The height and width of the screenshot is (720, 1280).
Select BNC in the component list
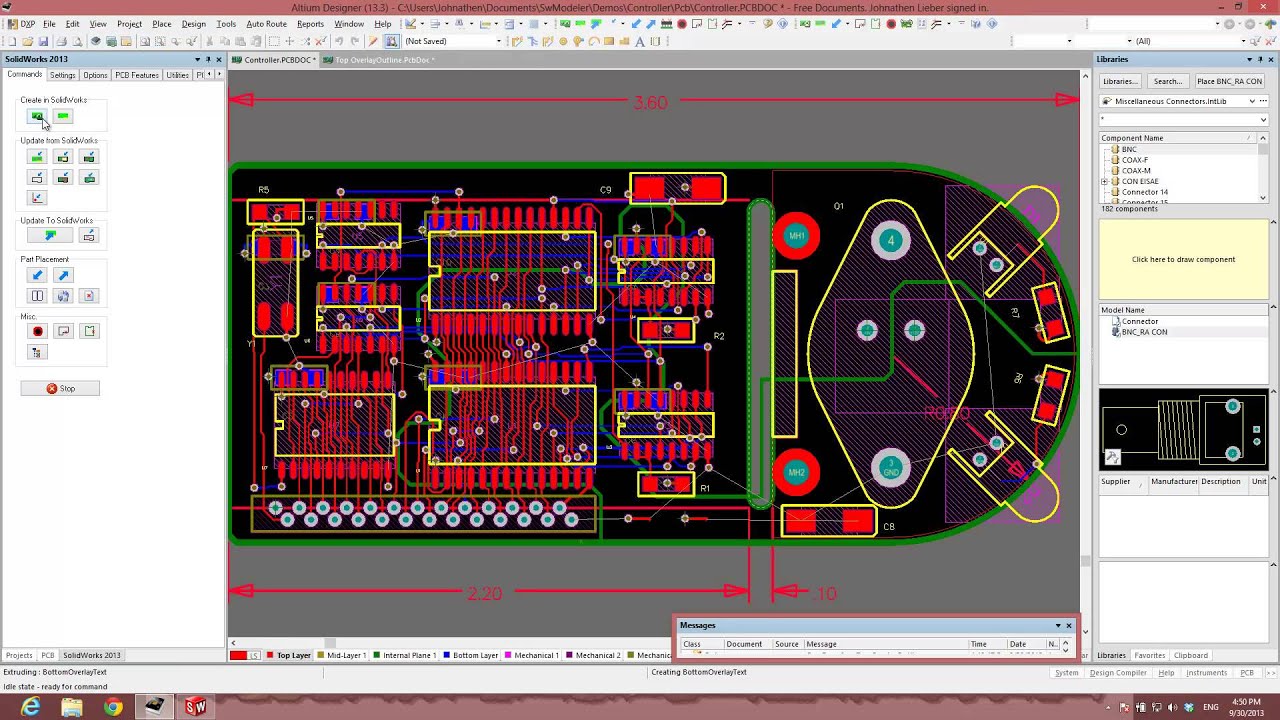tap(1129, 149)
